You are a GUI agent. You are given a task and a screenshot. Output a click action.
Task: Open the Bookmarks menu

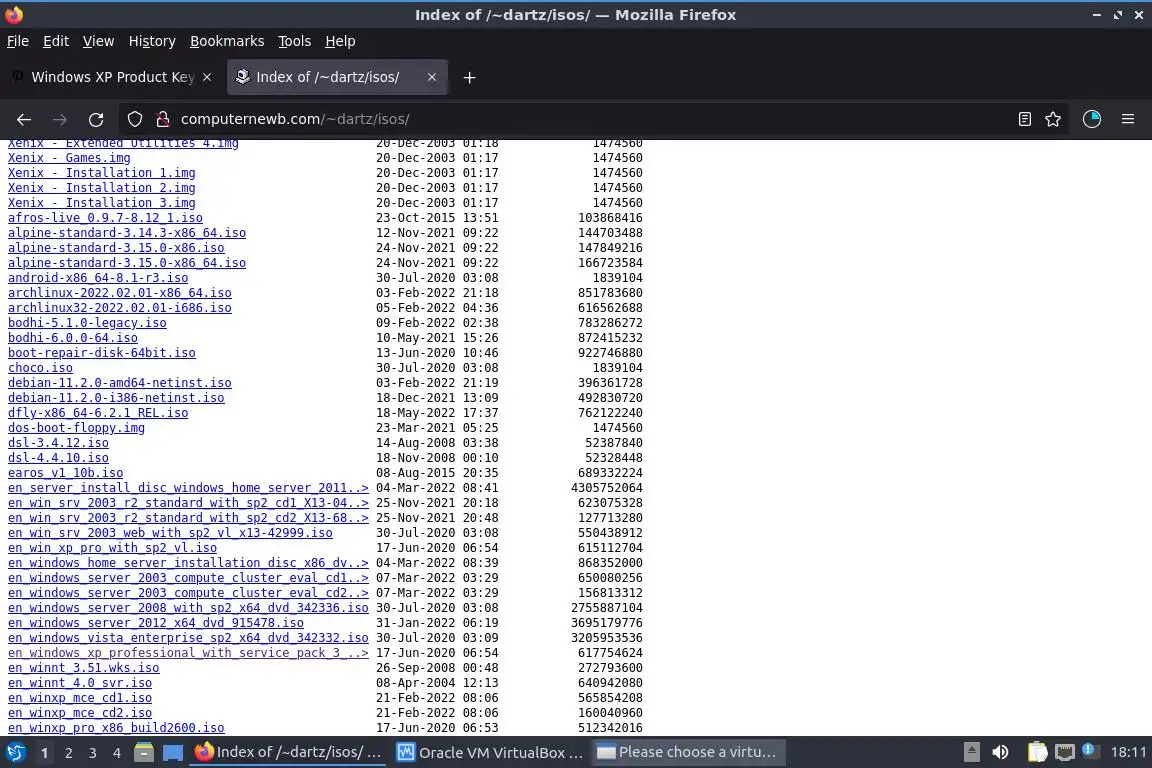coord(227,41)
